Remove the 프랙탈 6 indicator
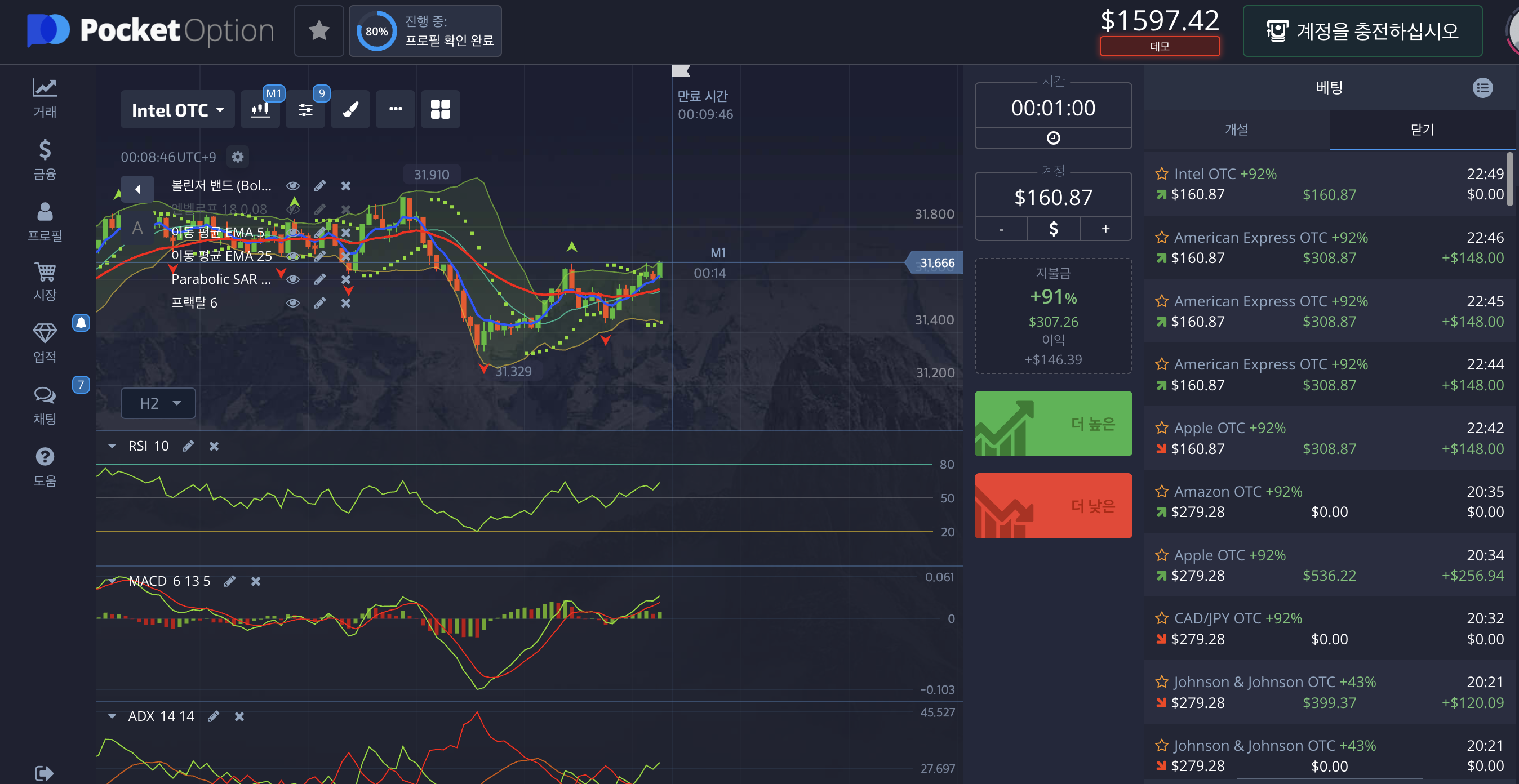The image size is (1519, 784). (346, 303)
